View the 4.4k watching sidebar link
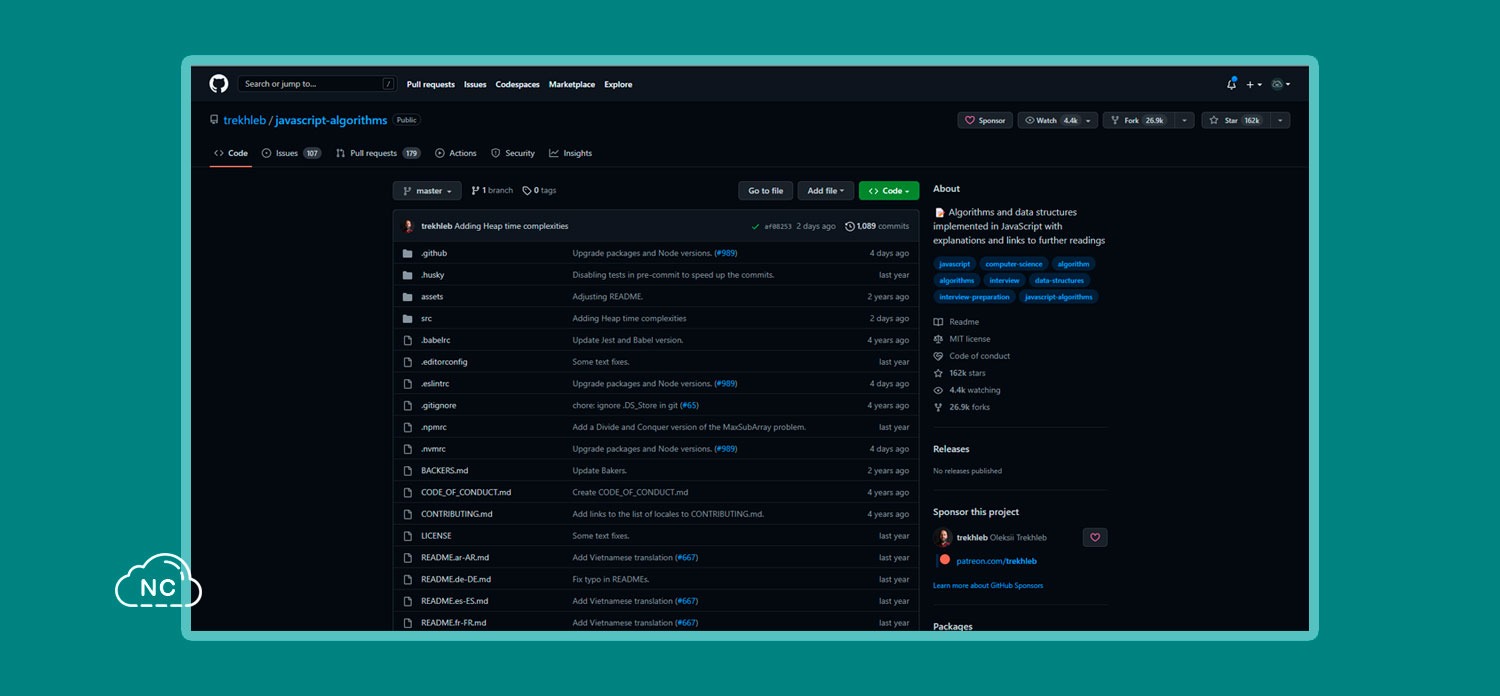 pos(967,390)
